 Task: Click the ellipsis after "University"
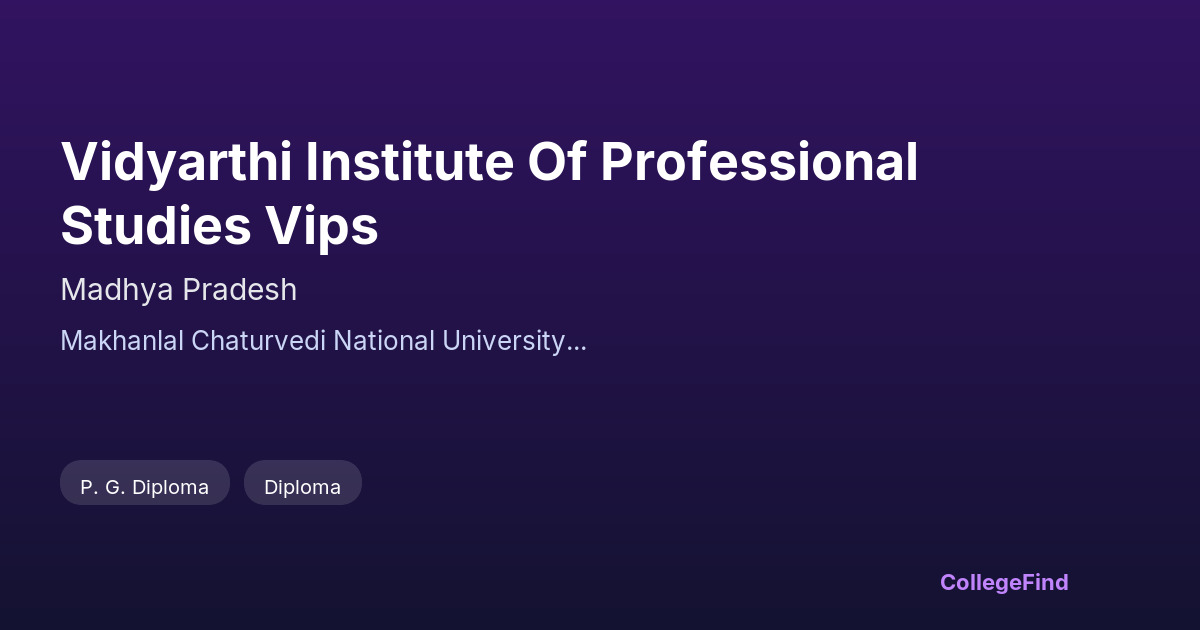point(576,345)
